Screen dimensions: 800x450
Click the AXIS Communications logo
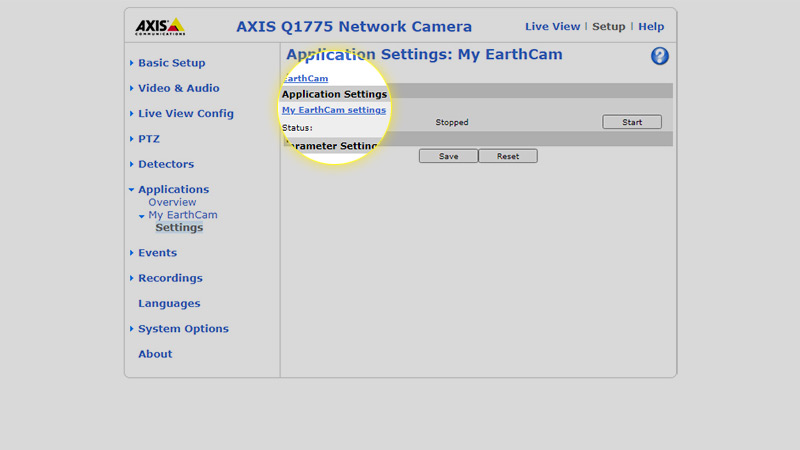pos(160,27)
